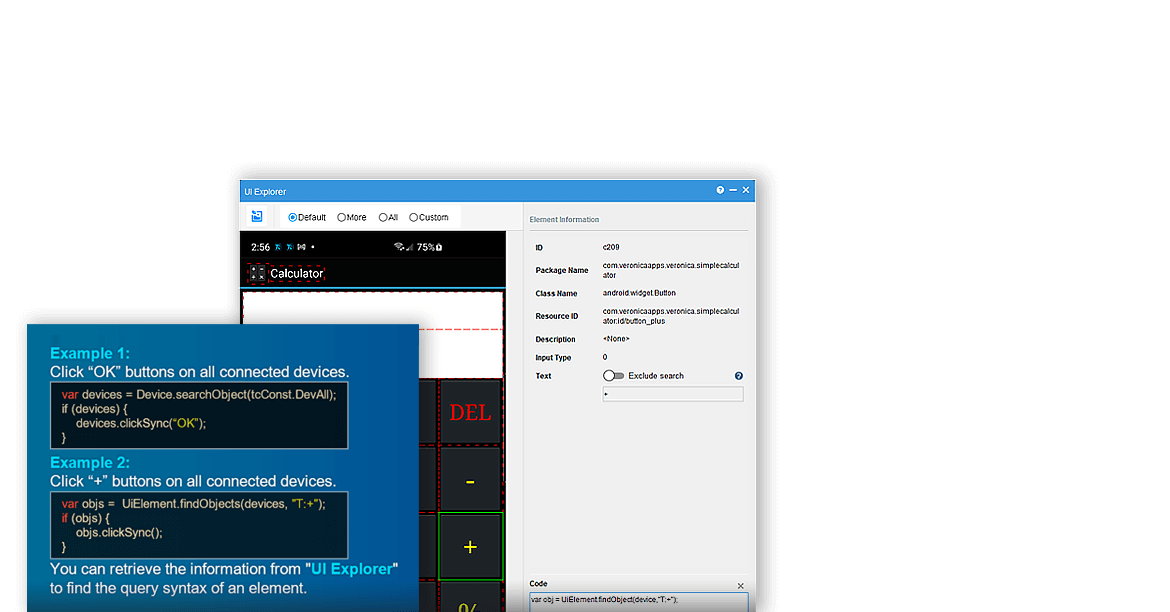Click the help icon beside Exclude search

click(738, 376)
